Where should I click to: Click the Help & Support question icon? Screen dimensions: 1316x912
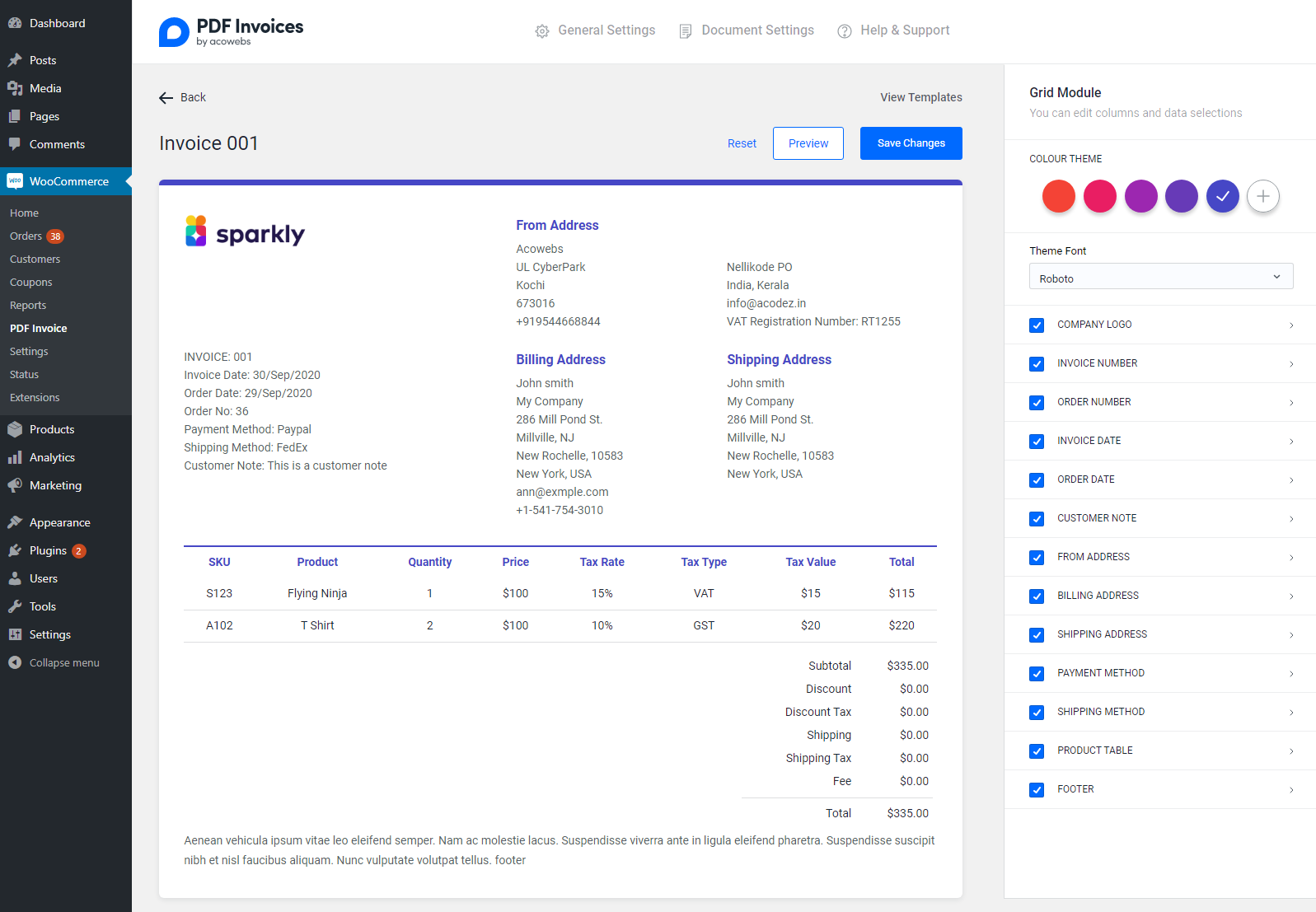tap(845, 31)
